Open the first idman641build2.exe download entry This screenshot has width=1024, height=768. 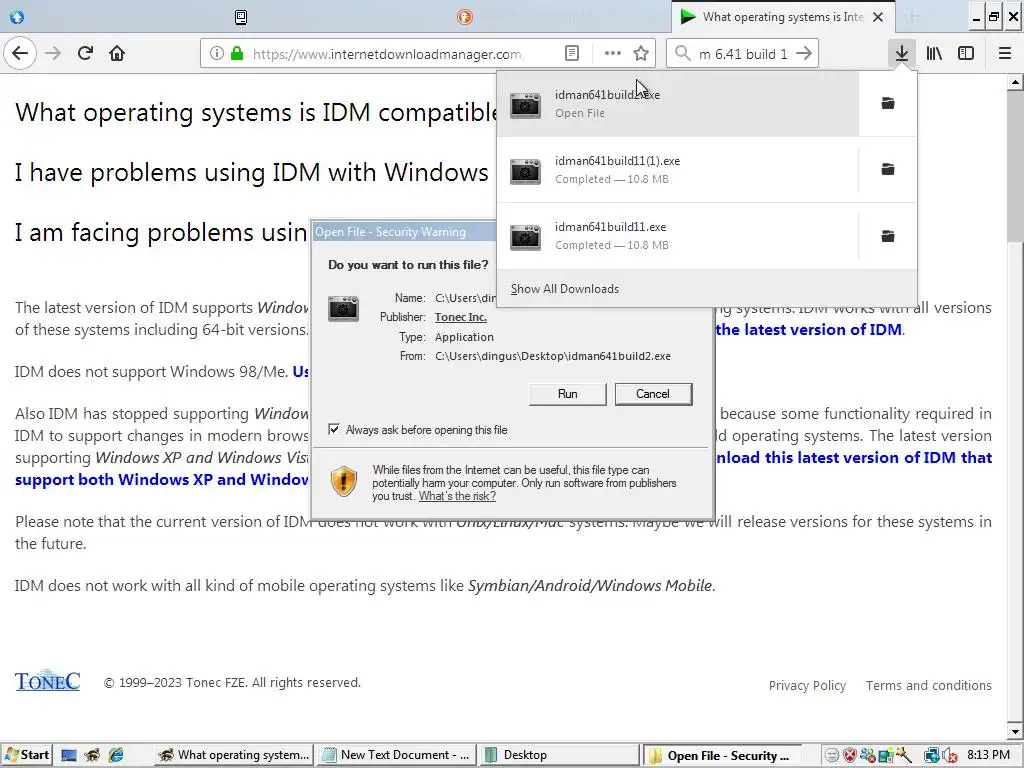click(x=677, y=103)
